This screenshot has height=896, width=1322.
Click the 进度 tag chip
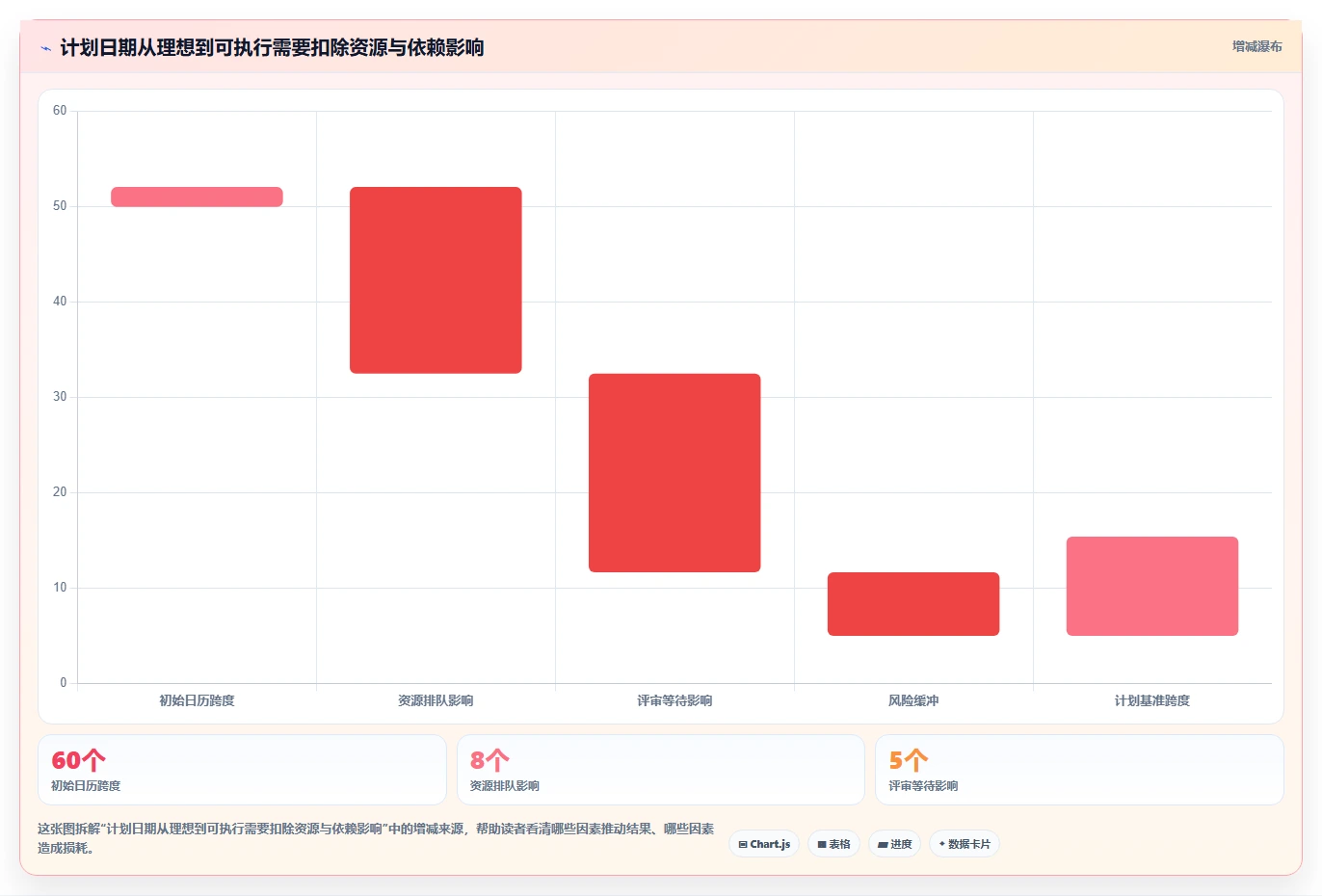coord(894,844)
